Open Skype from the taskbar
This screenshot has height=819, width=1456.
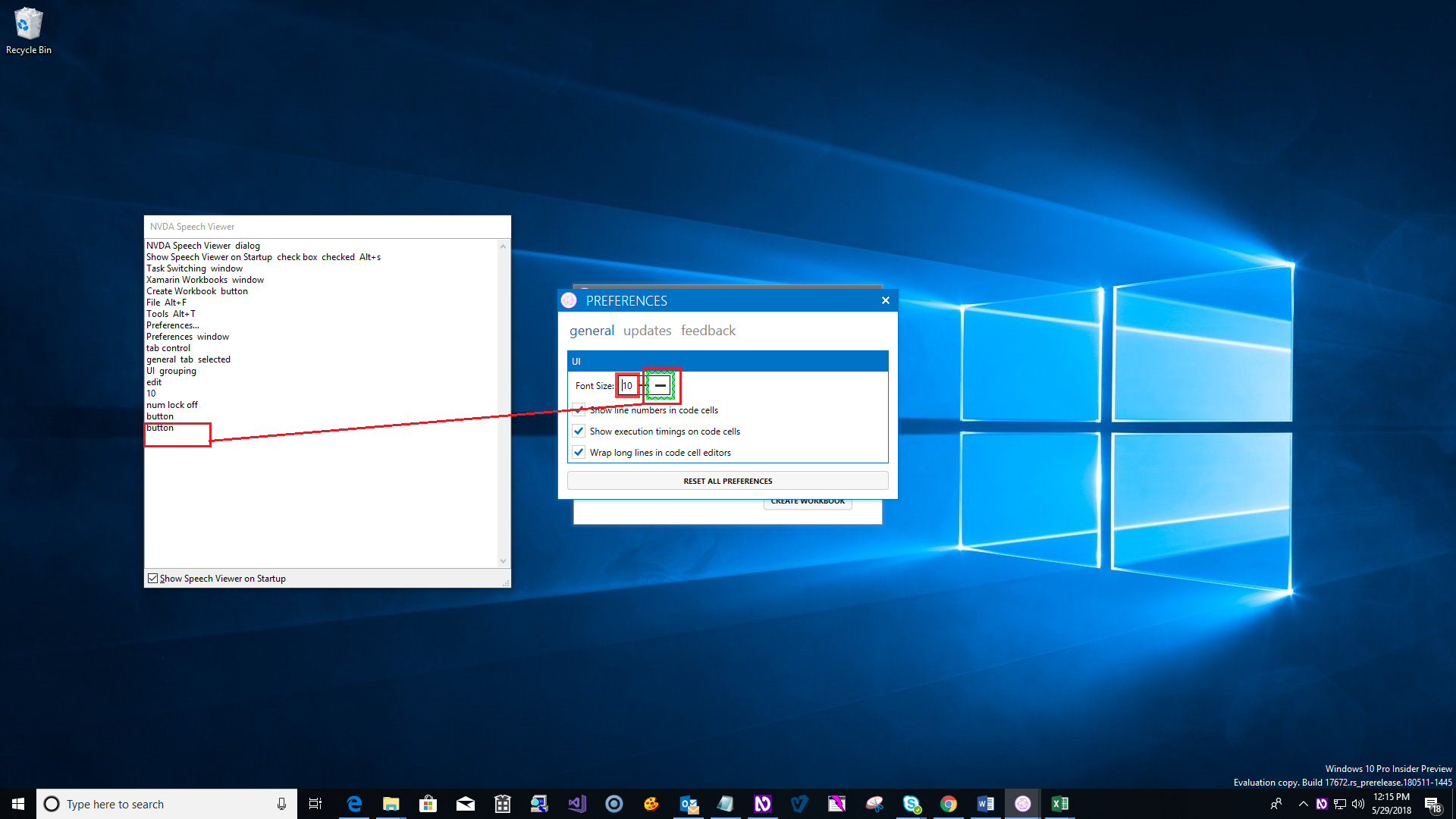click(x=911, y=804)
